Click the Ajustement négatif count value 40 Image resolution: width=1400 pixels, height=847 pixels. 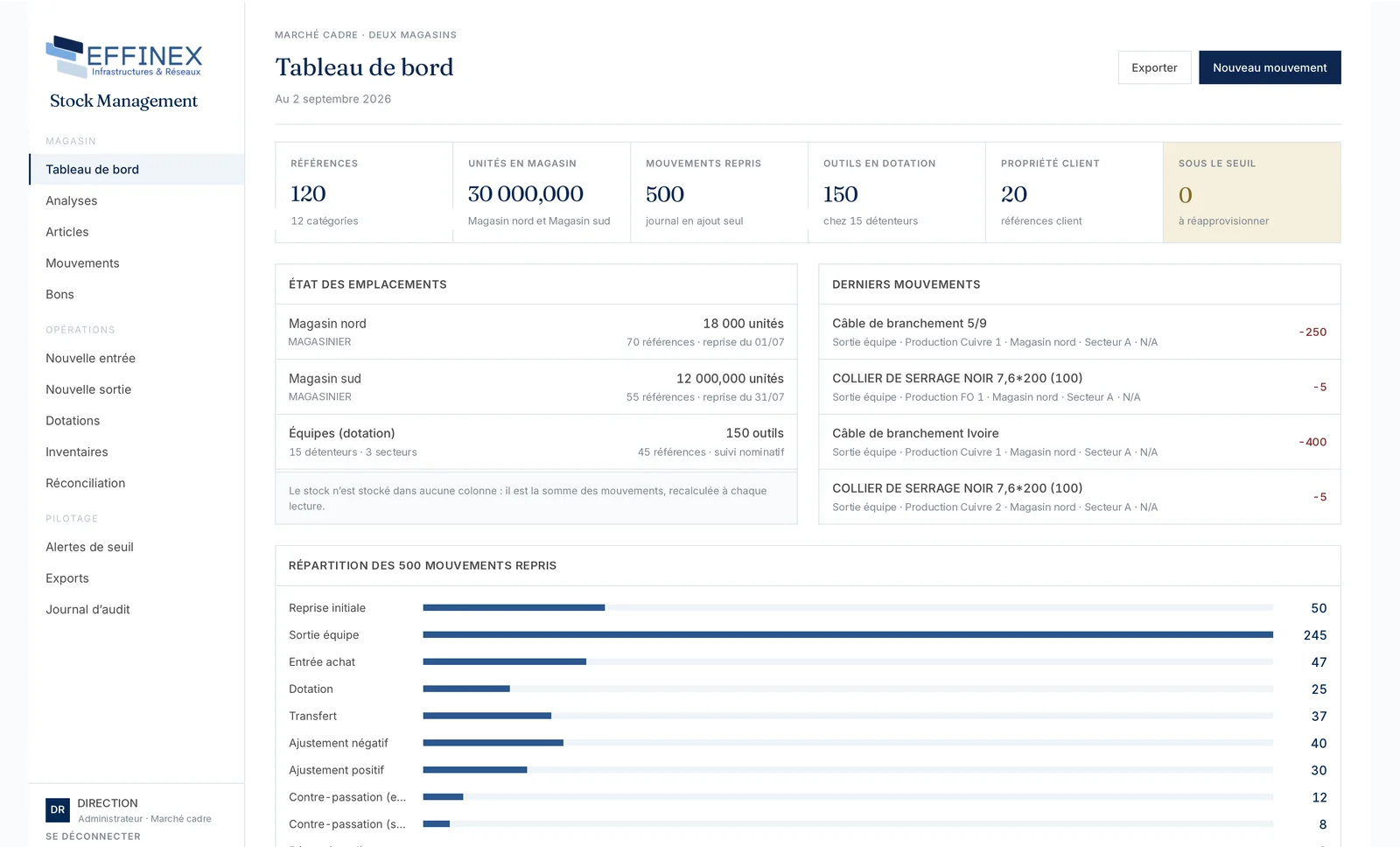click(1319, 743)
